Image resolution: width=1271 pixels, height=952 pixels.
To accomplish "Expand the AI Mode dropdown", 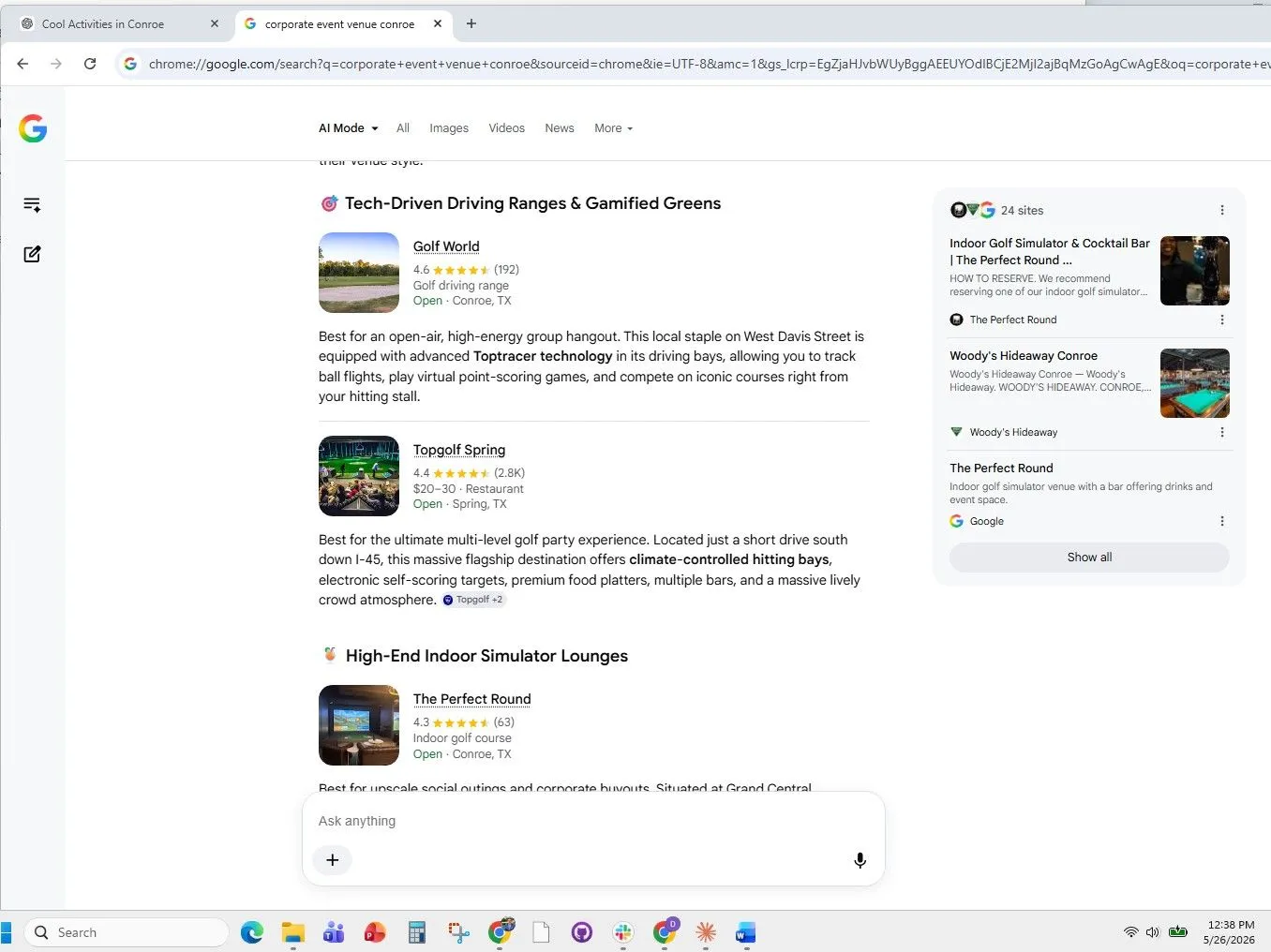I will [x=348, y=128].
